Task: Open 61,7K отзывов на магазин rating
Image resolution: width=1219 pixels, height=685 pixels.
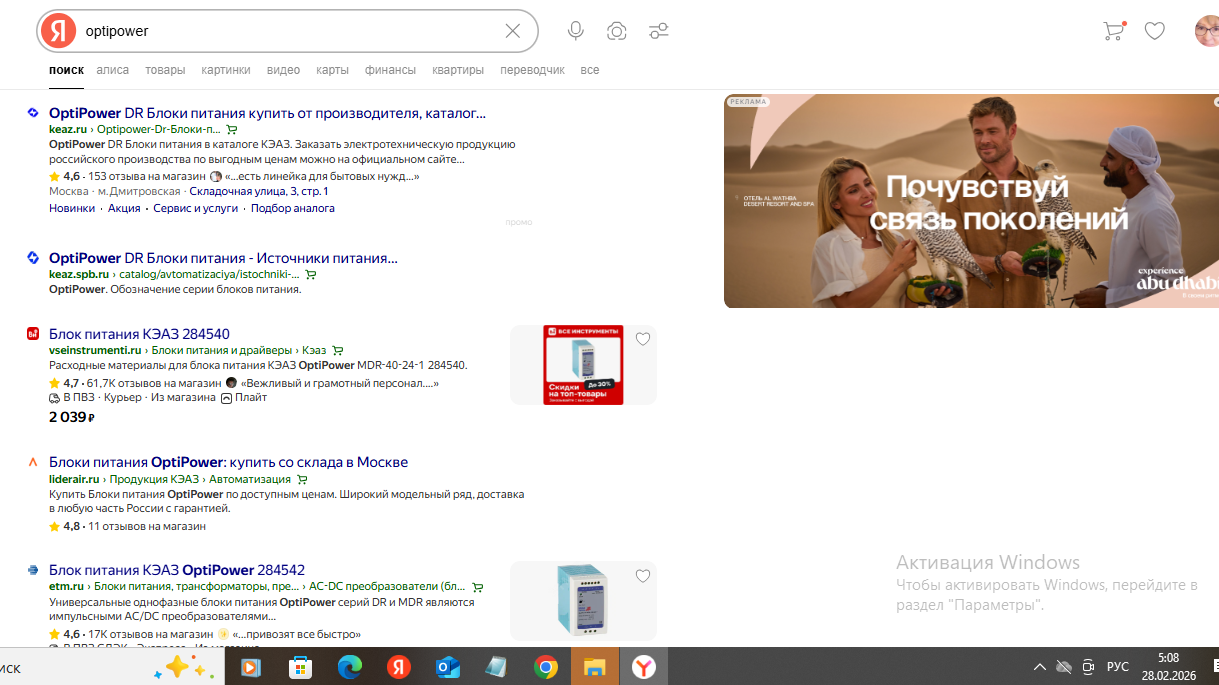Action: (154, 383)
